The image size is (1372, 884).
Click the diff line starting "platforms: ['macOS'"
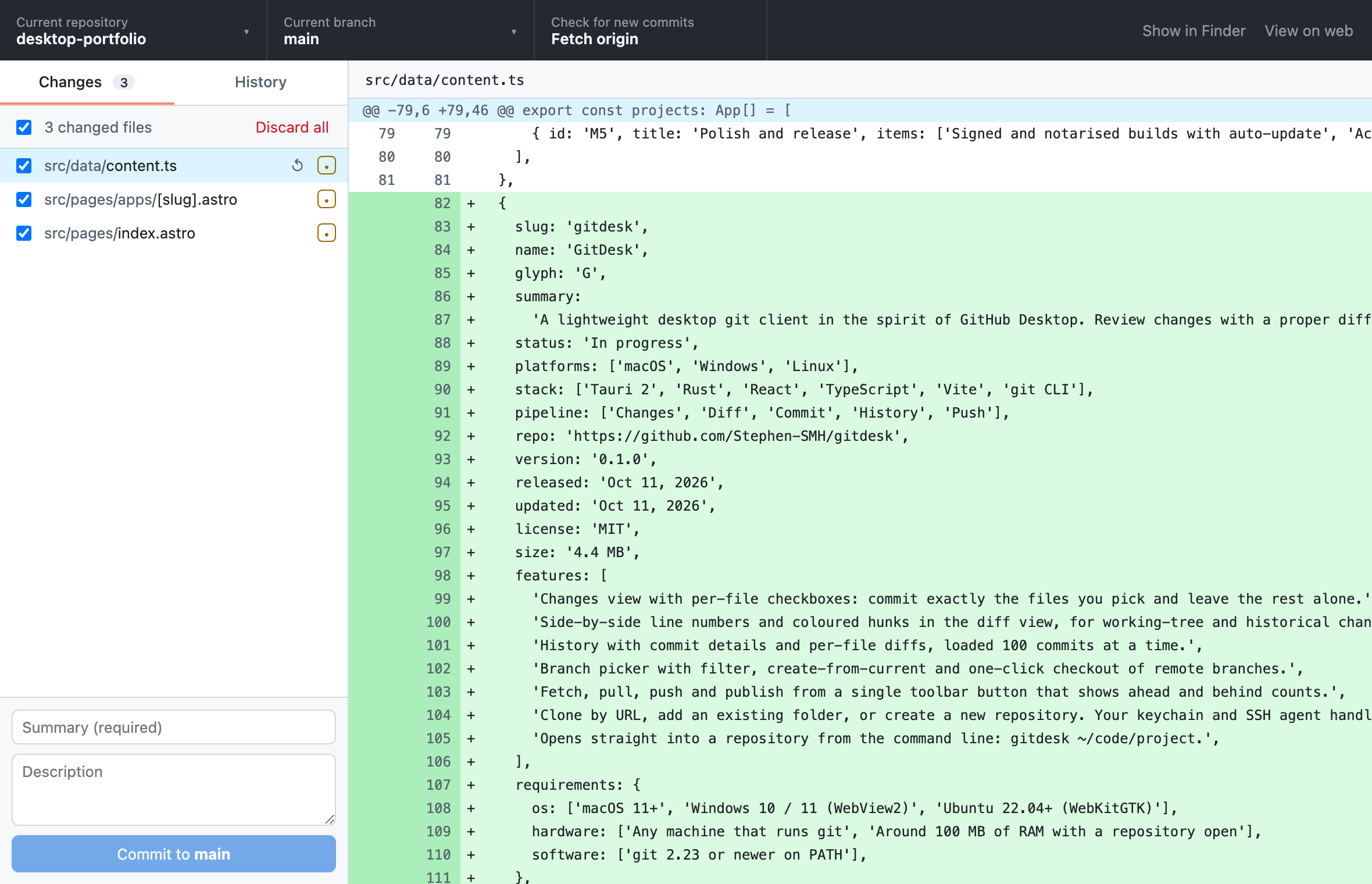(860, 366)
